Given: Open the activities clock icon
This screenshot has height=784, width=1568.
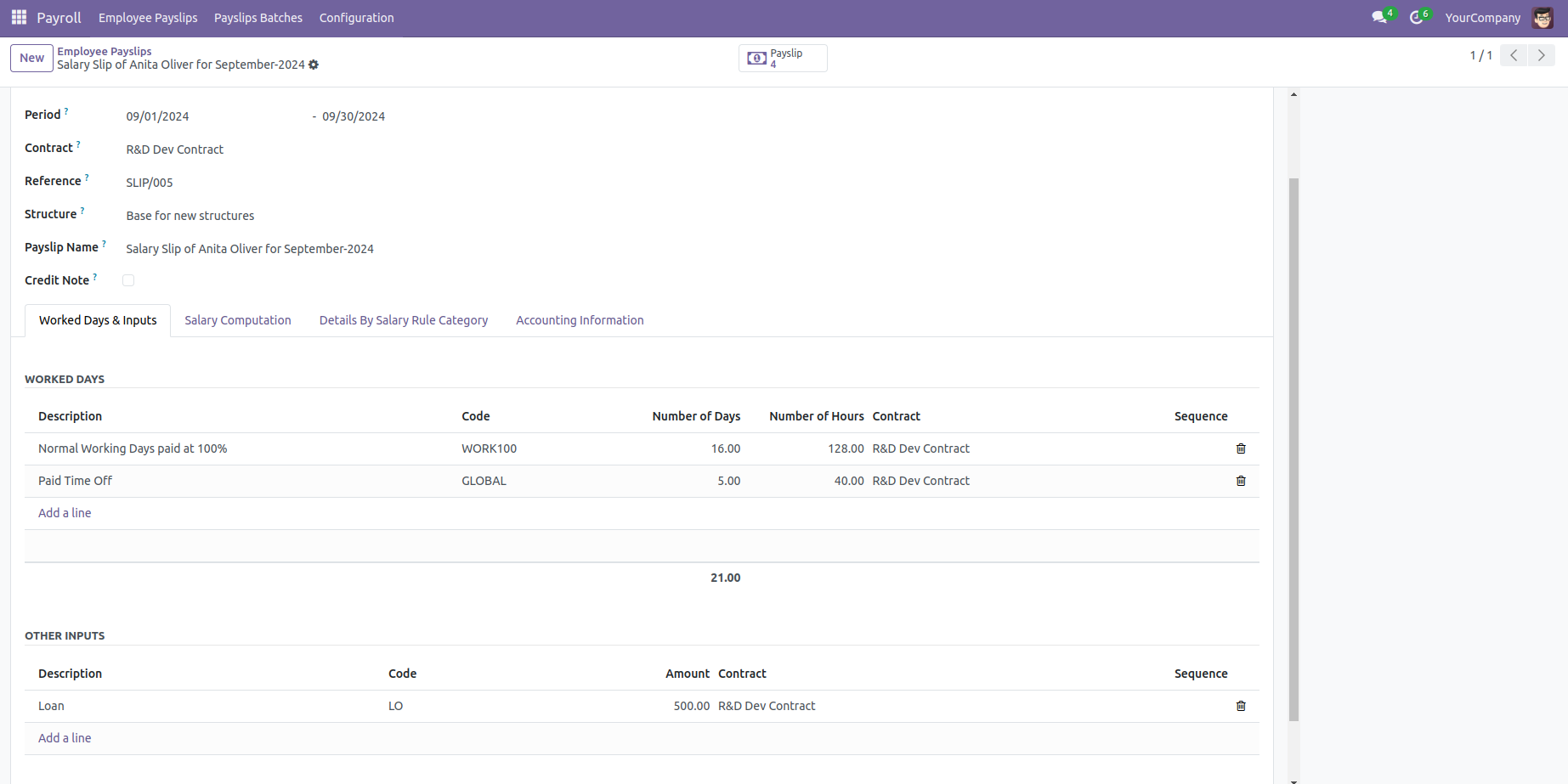Looking at the screenshot, I should [x=1416, y=17].
